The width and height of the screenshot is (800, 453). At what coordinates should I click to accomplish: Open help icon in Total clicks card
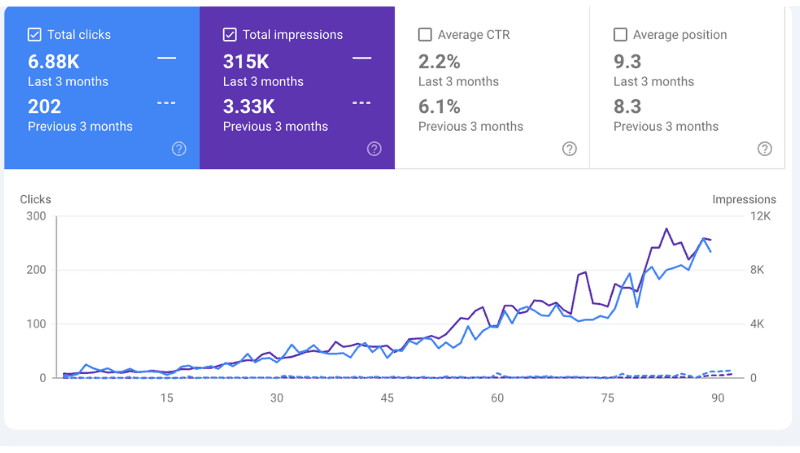[179, 149]
